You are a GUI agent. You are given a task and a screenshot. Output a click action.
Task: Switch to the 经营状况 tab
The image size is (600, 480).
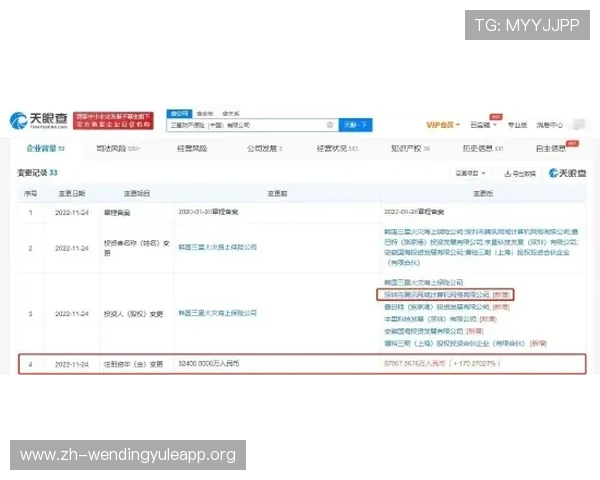click(x=337, y=149)
